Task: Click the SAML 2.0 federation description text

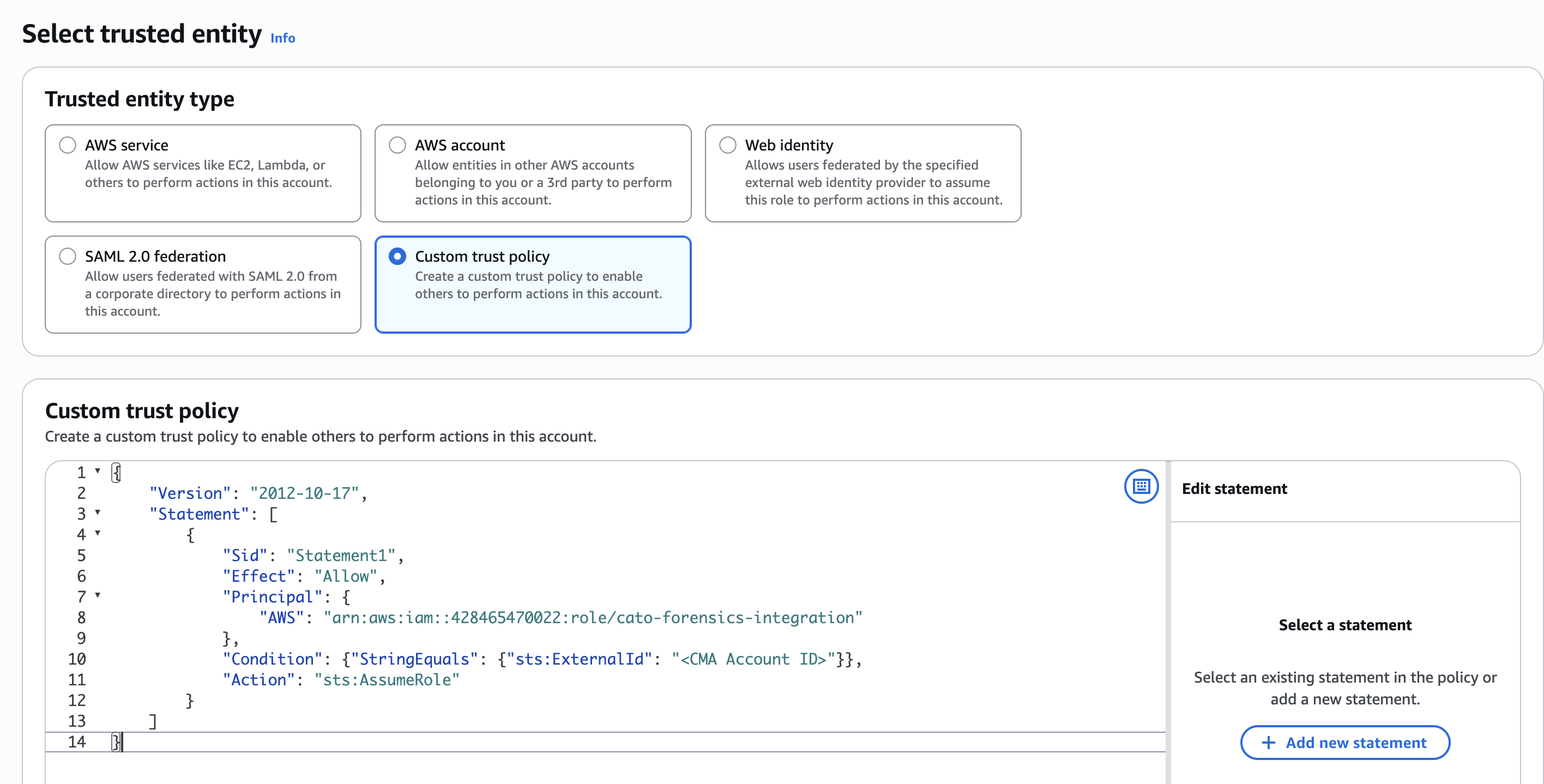Action: coord(213,294)
